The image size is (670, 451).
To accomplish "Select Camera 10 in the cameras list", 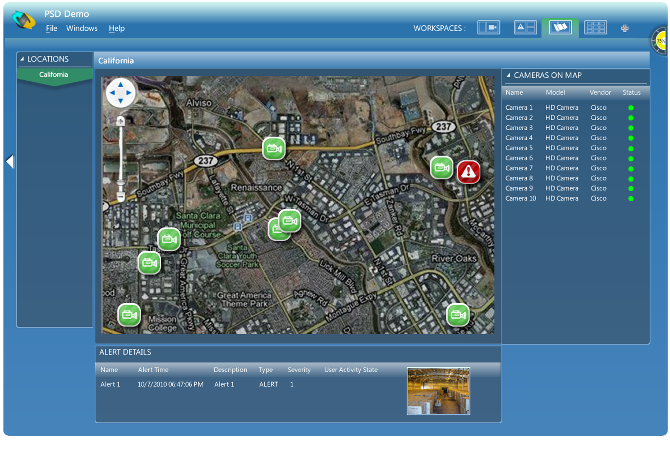I will click(x=520, y=198).
